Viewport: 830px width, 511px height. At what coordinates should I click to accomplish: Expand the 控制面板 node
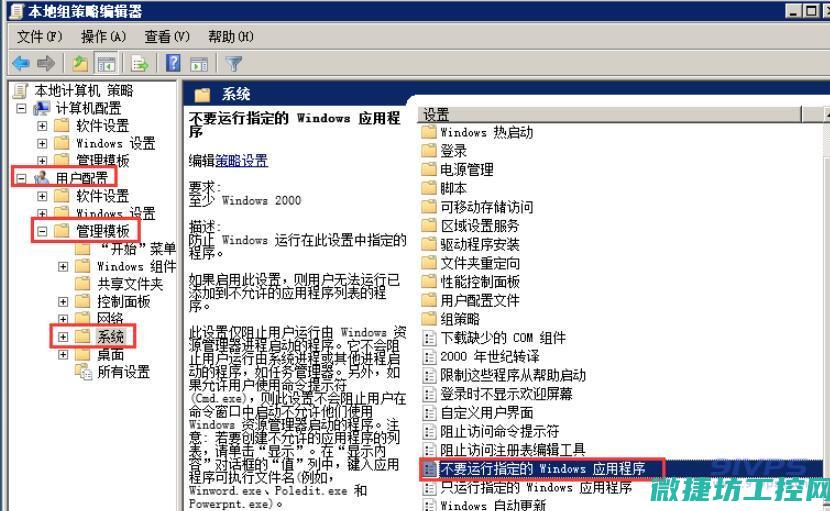pos(62,301)
